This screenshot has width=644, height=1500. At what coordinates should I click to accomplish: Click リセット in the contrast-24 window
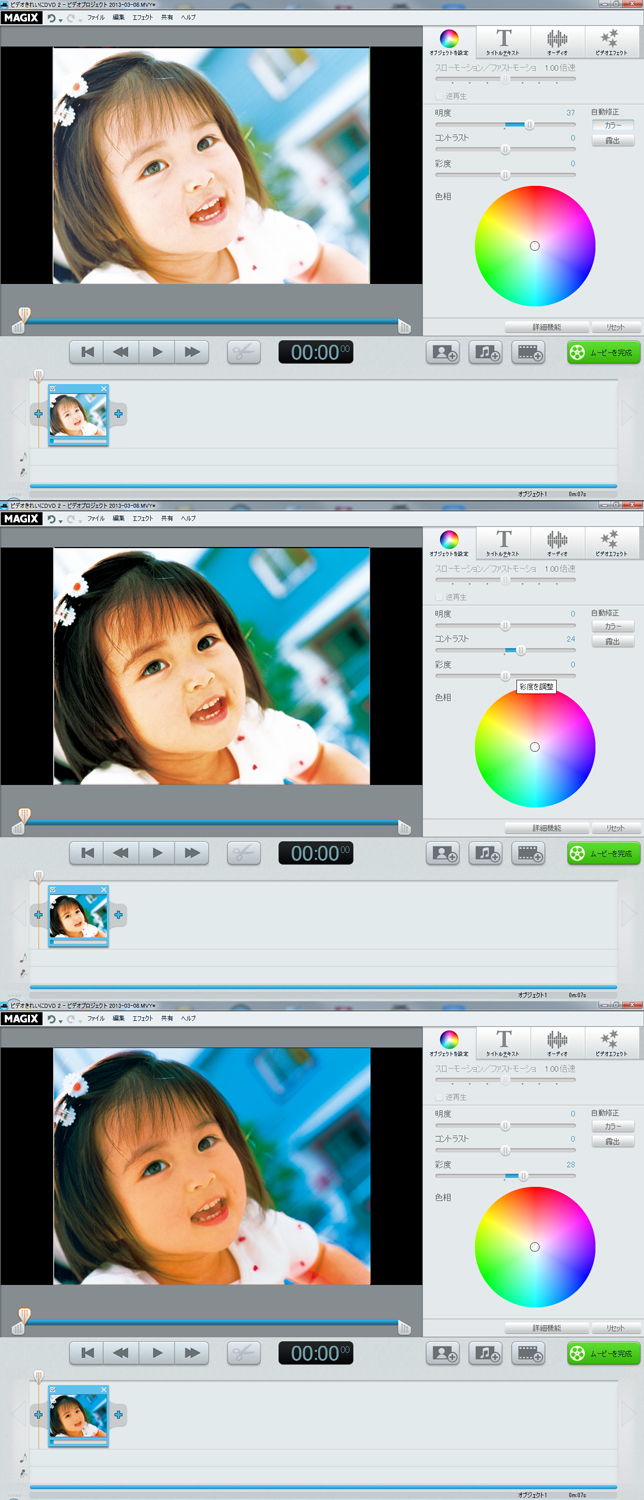click(x=615, y=827)
